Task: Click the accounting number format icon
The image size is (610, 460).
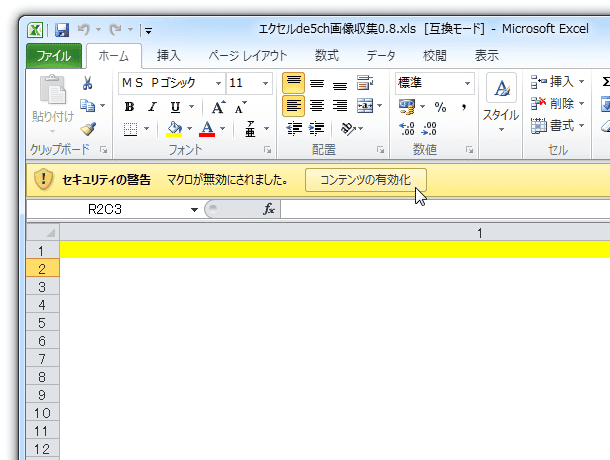Action: pos(407,107)
